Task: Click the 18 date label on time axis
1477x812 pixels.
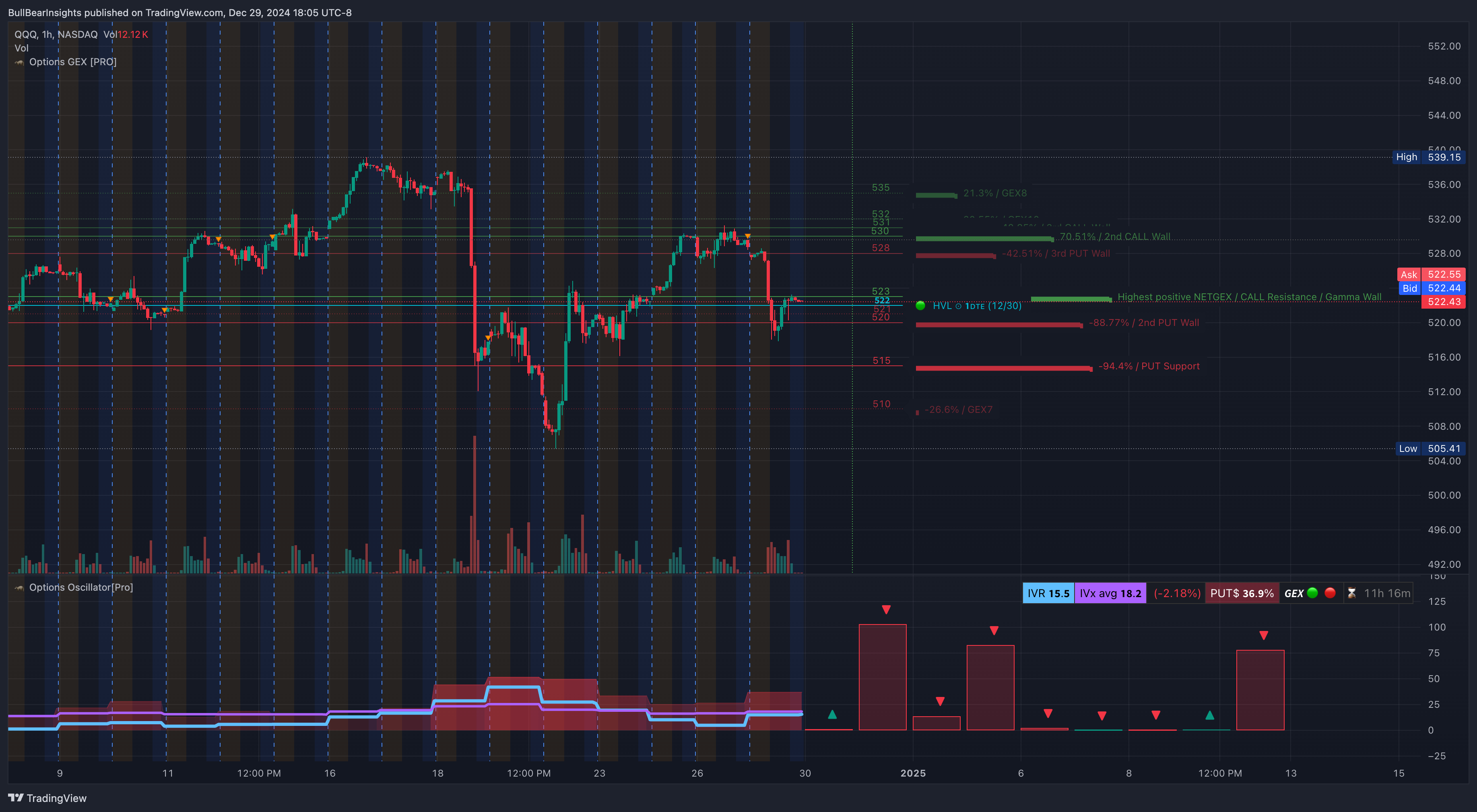Action: pyautogui.click(x=437, y=774)
